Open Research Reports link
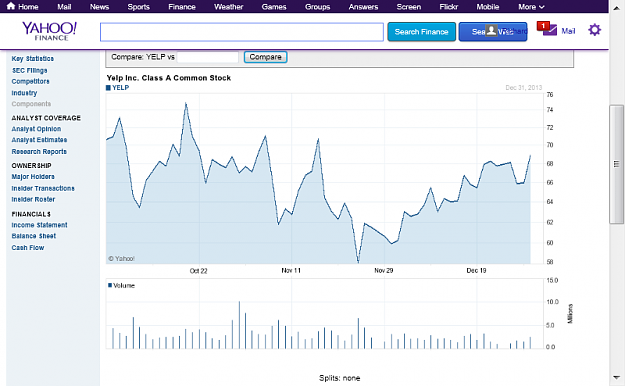The height and width of the screenshot is (386, 625). (39, 152)
